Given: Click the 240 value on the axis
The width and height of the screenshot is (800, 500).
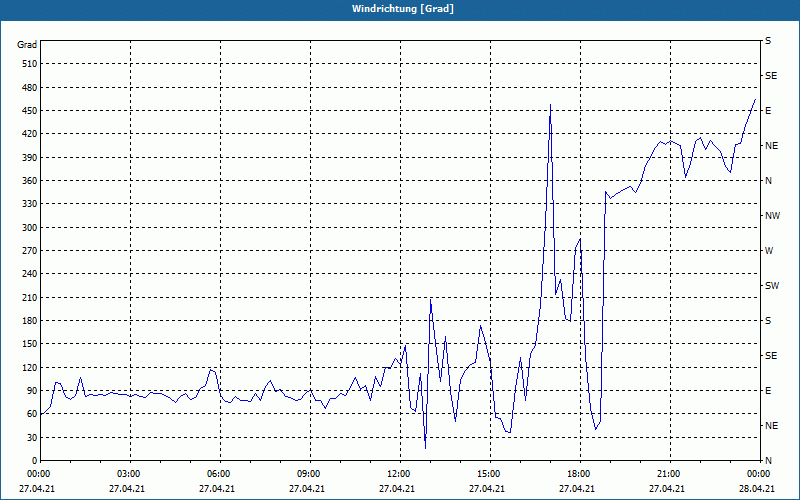Looking at the screenshot, I should [30, 274].
